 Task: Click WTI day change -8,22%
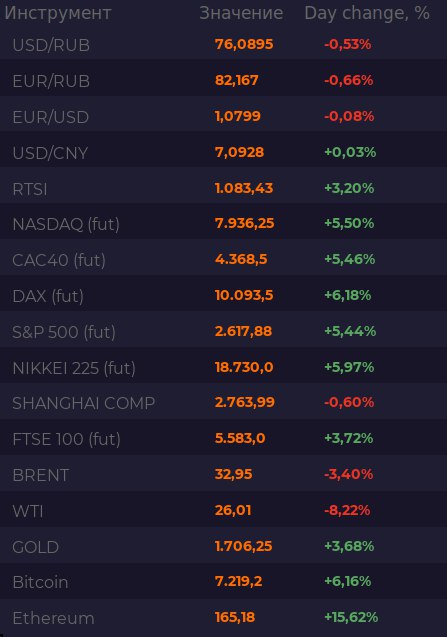(x=347, y=510)
